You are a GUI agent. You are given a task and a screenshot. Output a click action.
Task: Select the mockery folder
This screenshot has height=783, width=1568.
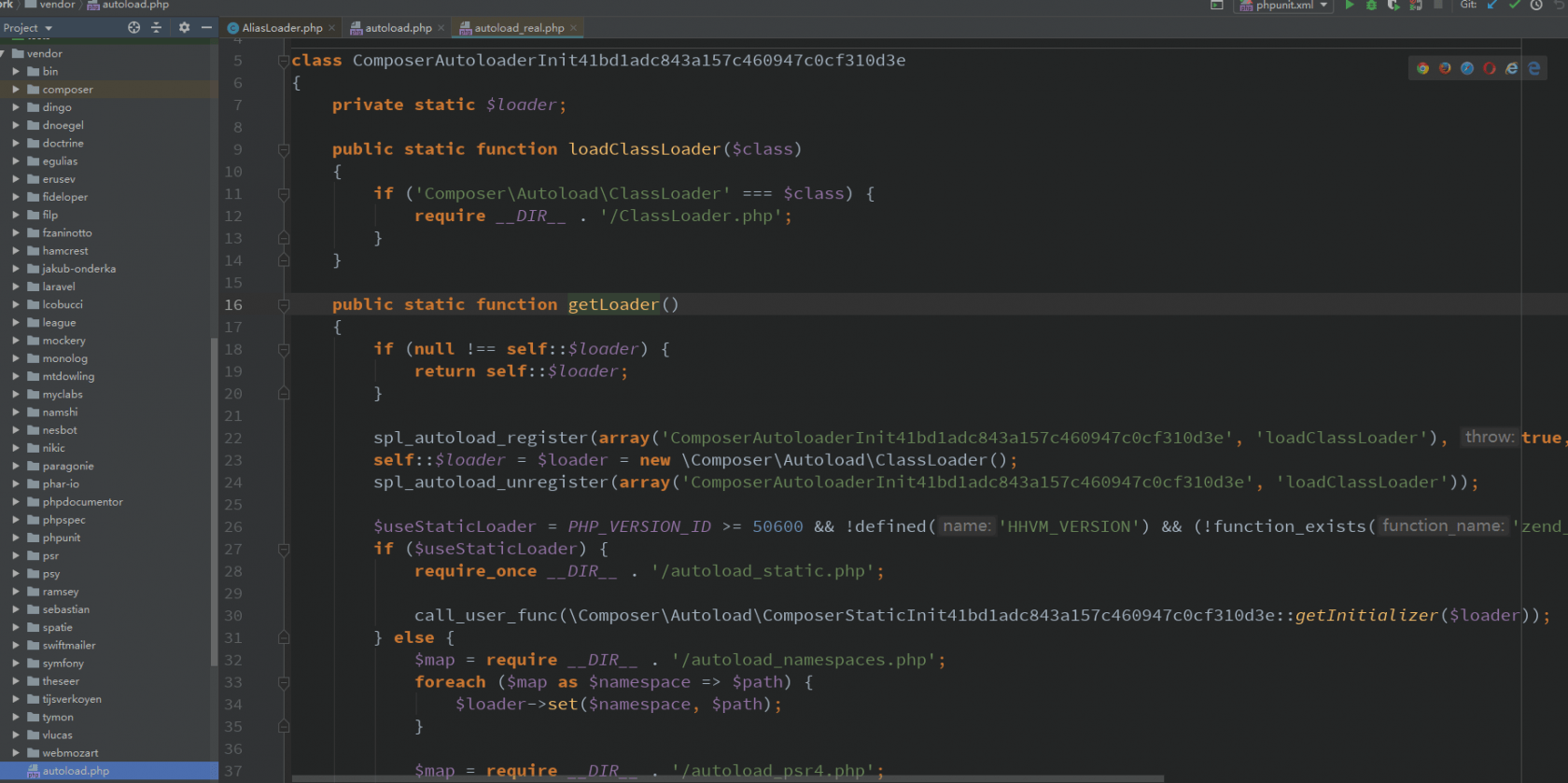[63, 341]
